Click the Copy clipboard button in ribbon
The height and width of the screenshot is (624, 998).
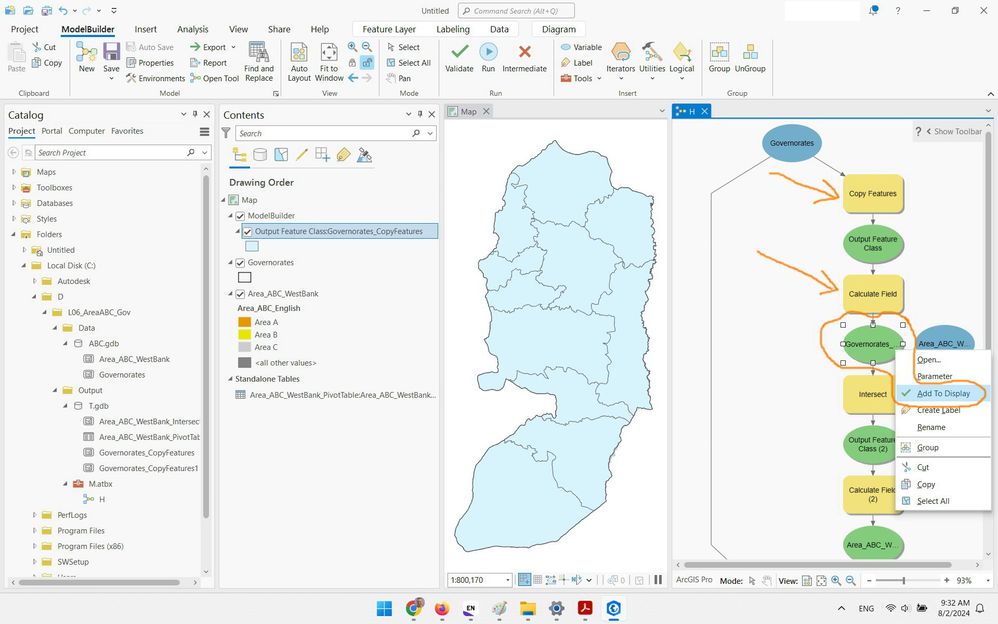pyautogui.click(x=47, y=62)
